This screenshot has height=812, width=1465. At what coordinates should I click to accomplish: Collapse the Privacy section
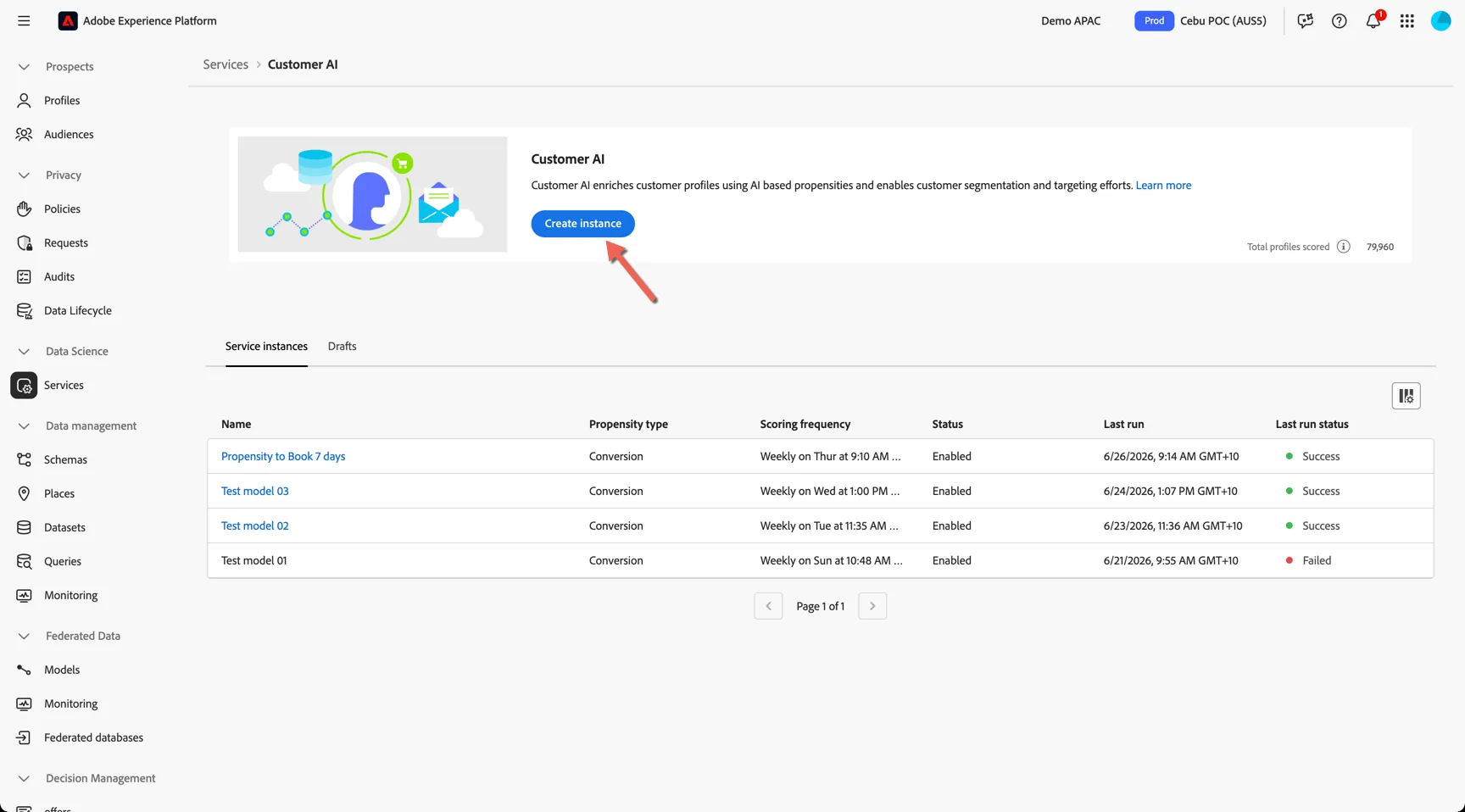[24, 175]
